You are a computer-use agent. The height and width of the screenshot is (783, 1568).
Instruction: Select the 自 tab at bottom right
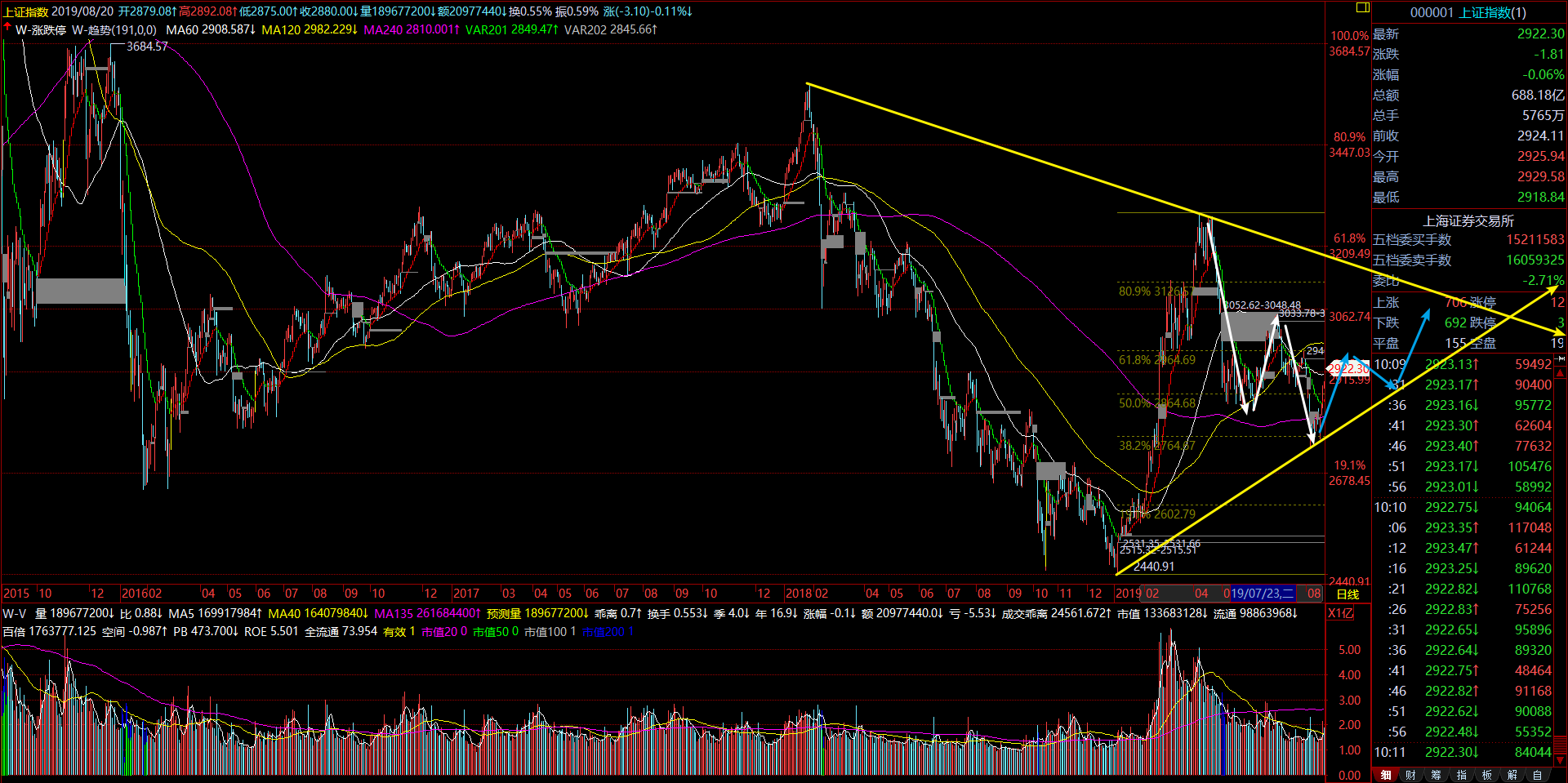coord(1537,775)
